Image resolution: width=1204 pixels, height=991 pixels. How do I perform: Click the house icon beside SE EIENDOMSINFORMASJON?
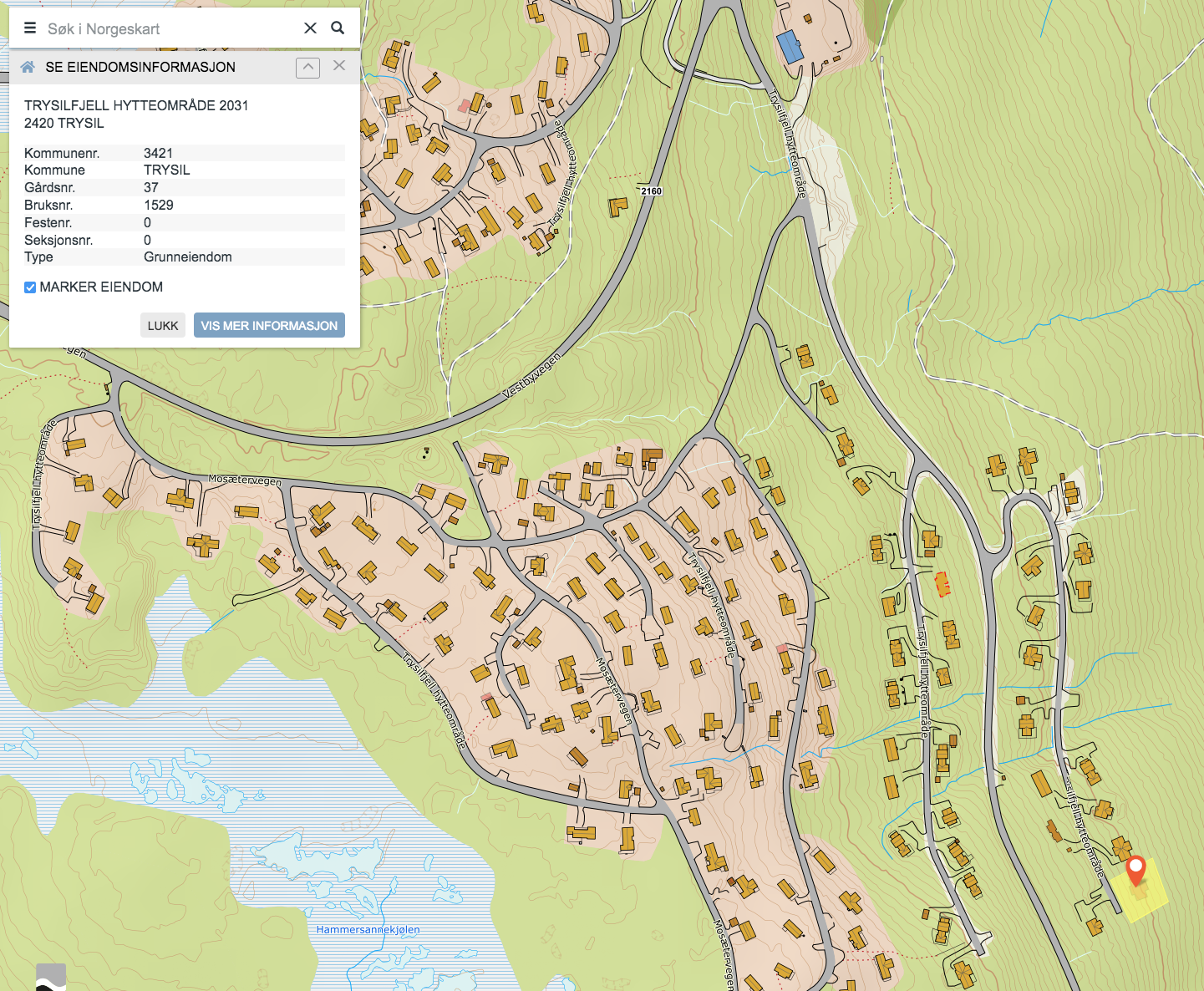28,68
